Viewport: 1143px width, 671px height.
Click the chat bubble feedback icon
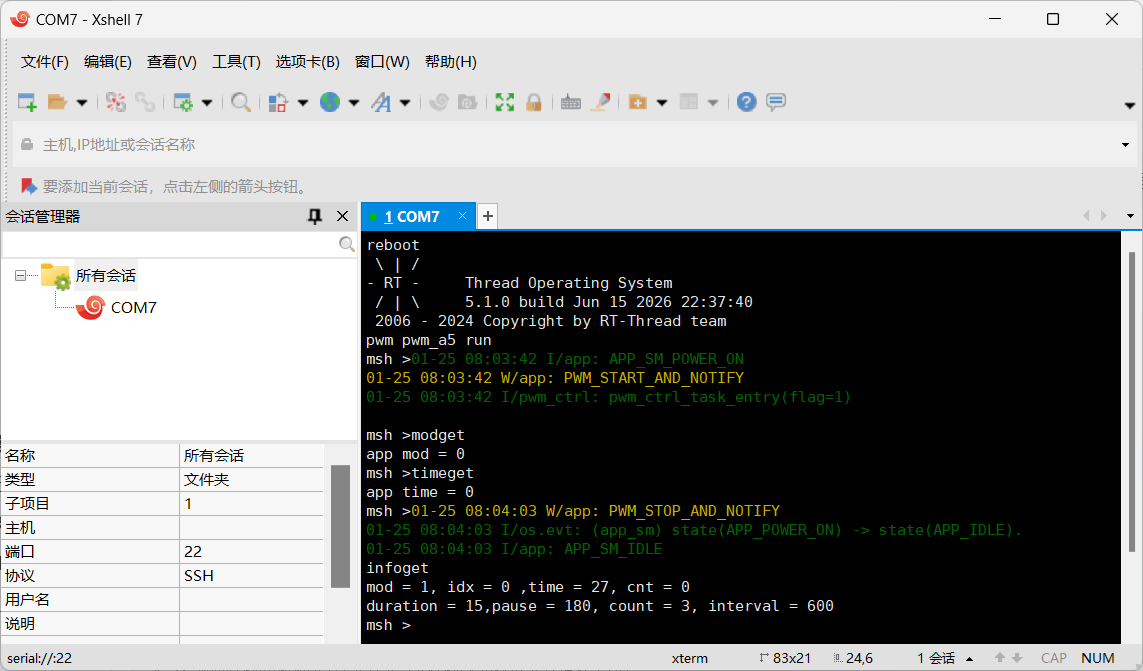(x=776, y=102)
